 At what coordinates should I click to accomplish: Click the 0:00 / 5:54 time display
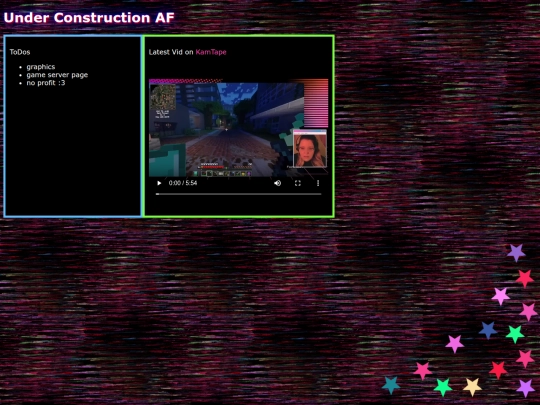(183, 183)
